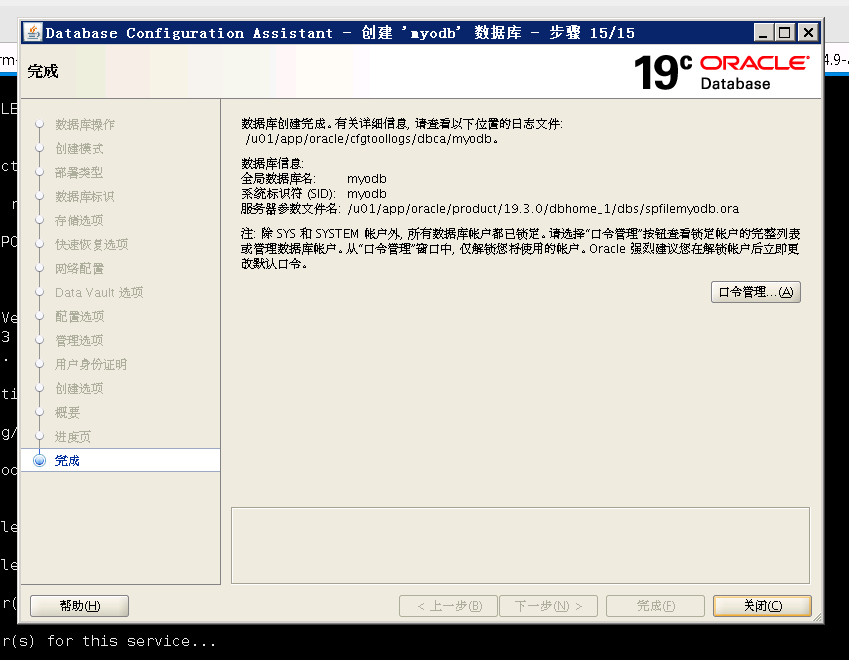This screenshot has height=660, width=849.
Task: Click the 完成 page heading
Action: click(43, 71)
